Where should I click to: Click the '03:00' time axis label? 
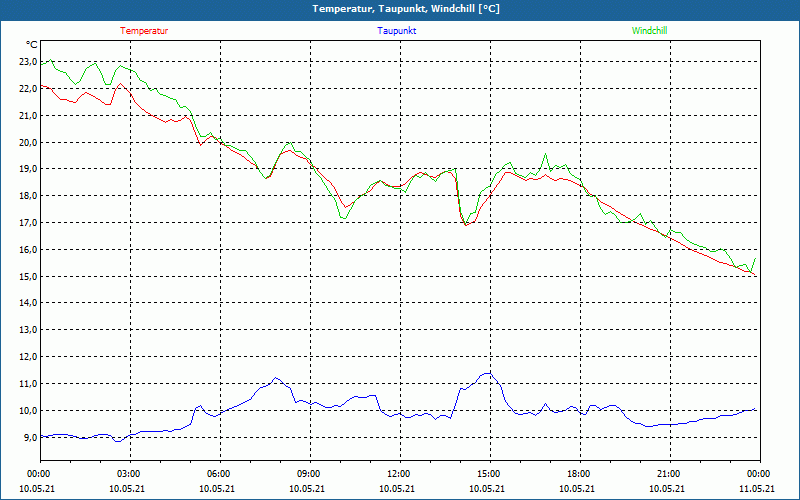pyautogui.click(x=127, y=474)
